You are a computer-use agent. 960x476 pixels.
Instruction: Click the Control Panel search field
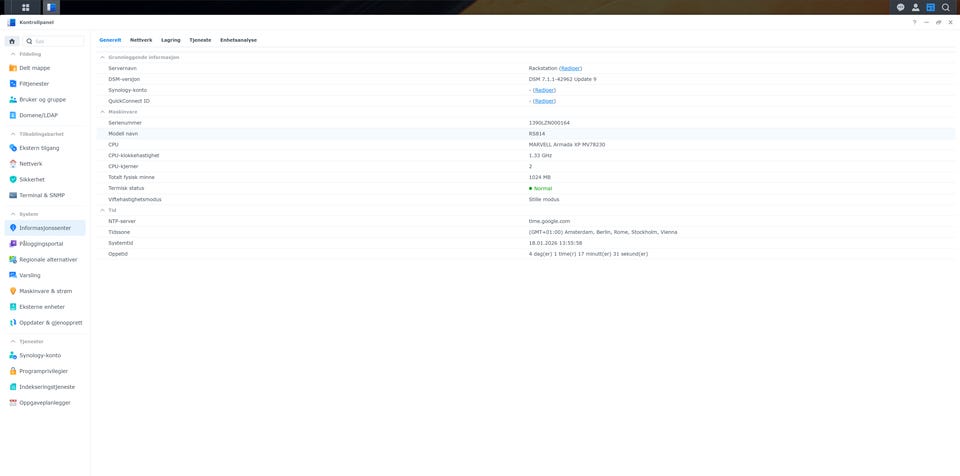click(x=53, y=41)
